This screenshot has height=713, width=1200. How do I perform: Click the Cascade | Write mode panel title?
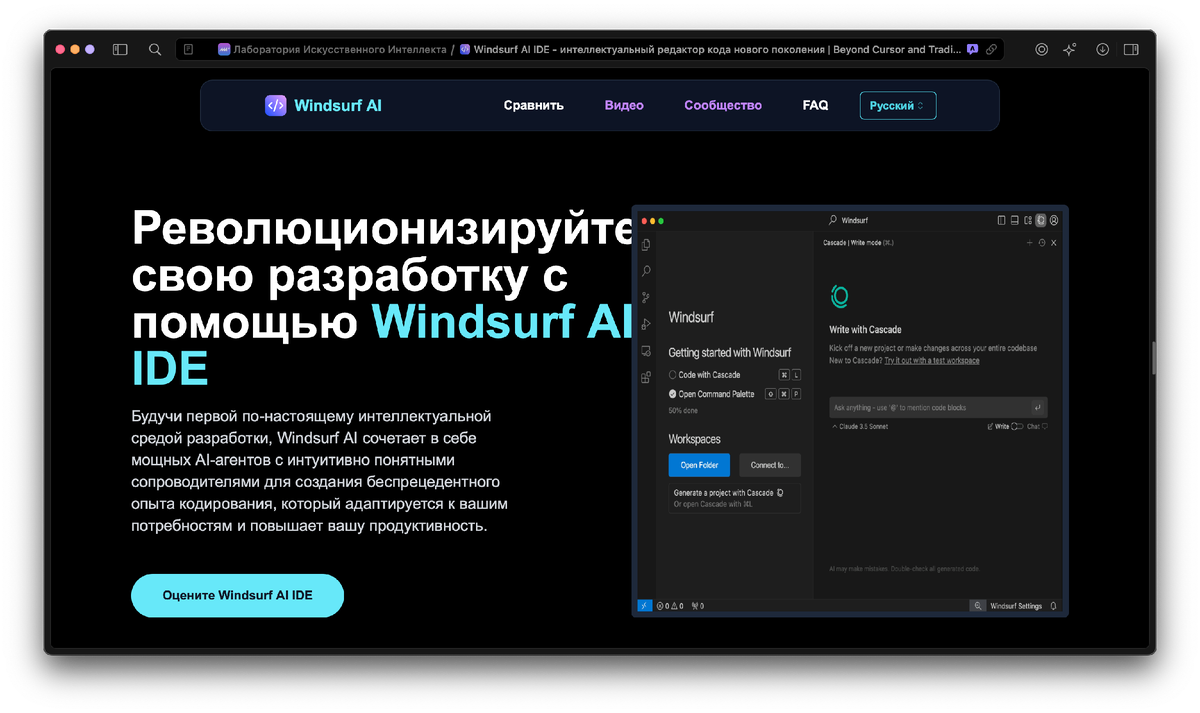pos(858,243)
